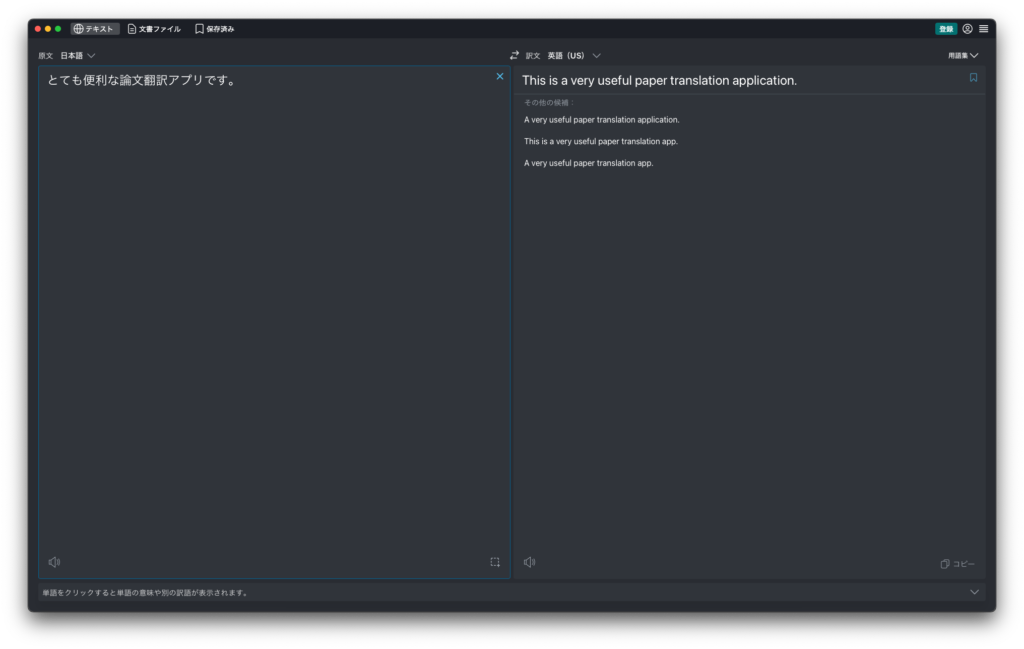The height and width of the screenshot is (649, 1024).
Task: Bookmark the current translation
Action: (973, 78)
